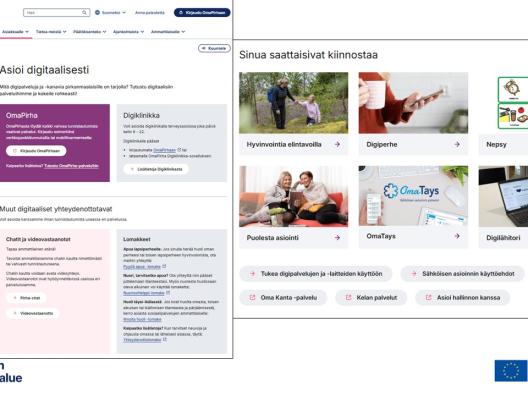Click the external-link icon after Nuortenhelppi lomake
This screenshot has height=396, width=528.
click(x=168, y=293)
